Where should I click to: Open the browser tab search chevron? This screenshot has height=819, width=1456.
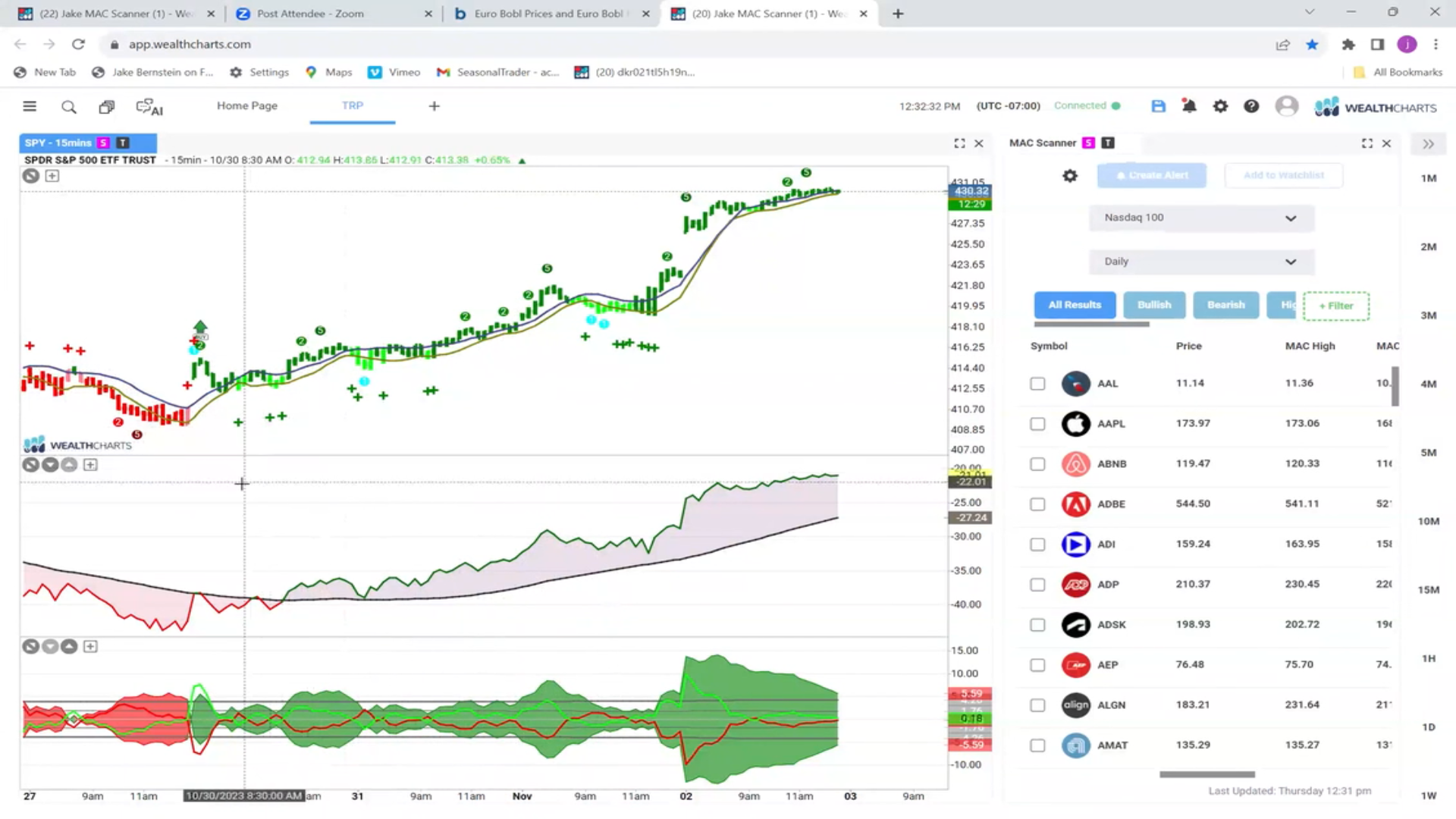tap(1310, 13)
